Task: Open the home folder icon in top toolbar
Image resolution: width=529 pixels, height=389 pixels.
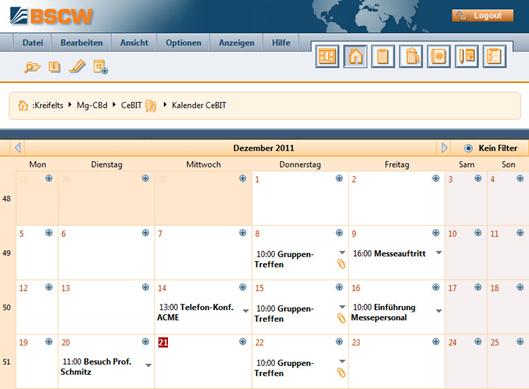Action: 355,56
